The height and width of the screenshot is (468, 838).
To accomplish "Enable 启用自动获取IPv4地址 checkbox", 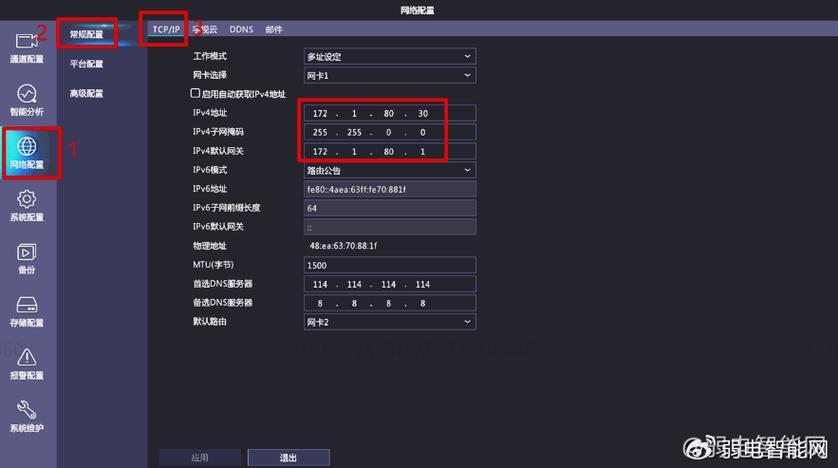I will tap(195, 93).
